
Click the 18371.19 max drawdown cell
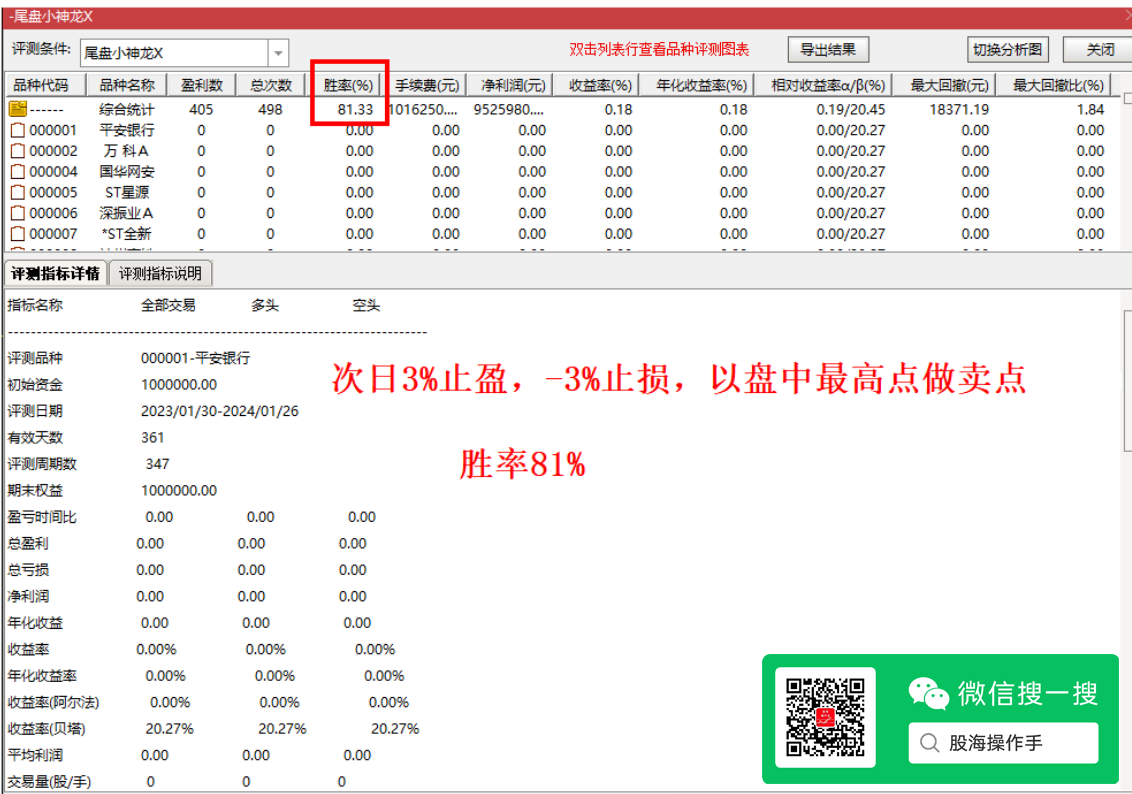959,110
